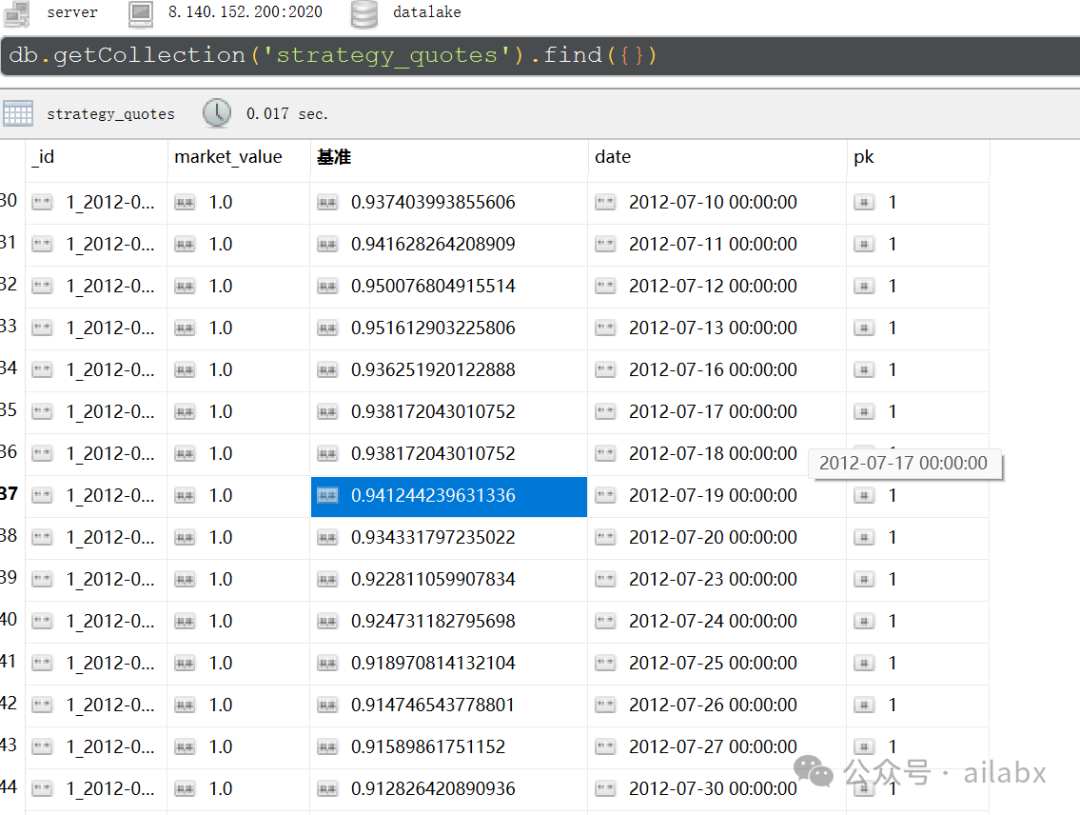This screenshot has width=1080, height=815.
Task: Click the _id string icon in row 2012-07-20
Action: pyautogui.click(x=42, y=538)
